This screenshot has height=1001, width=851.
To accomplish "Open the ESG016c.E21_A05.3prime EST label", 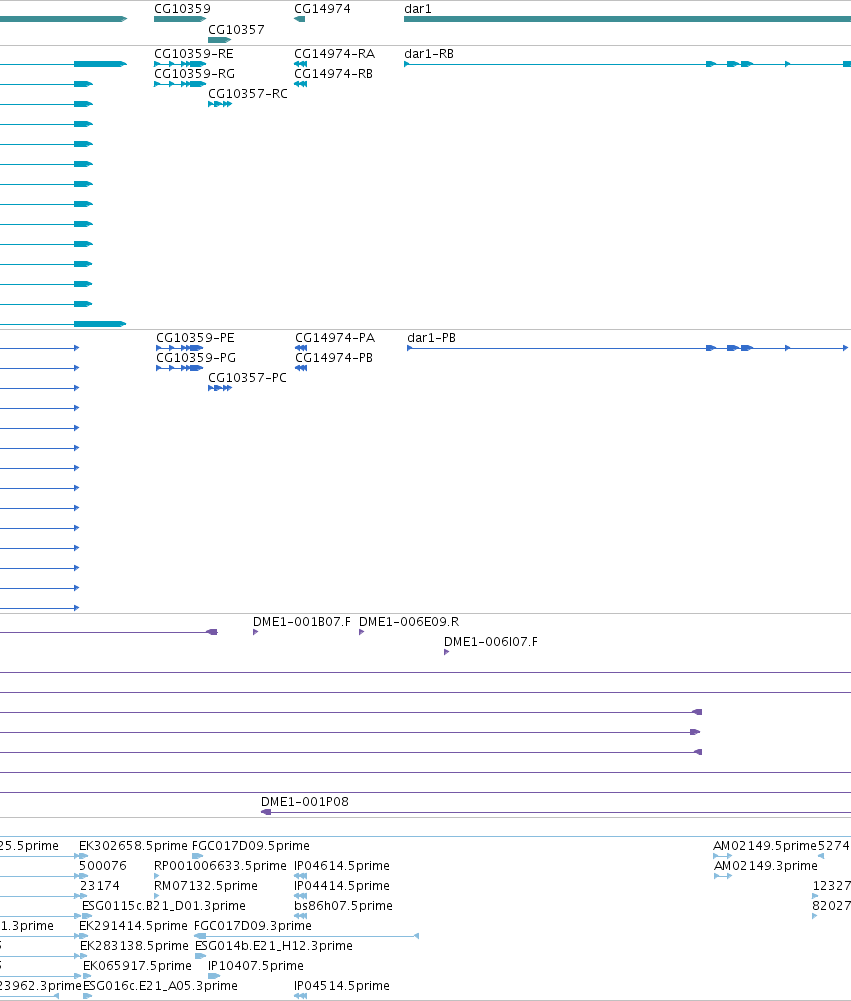I will [x=160, y=986].
